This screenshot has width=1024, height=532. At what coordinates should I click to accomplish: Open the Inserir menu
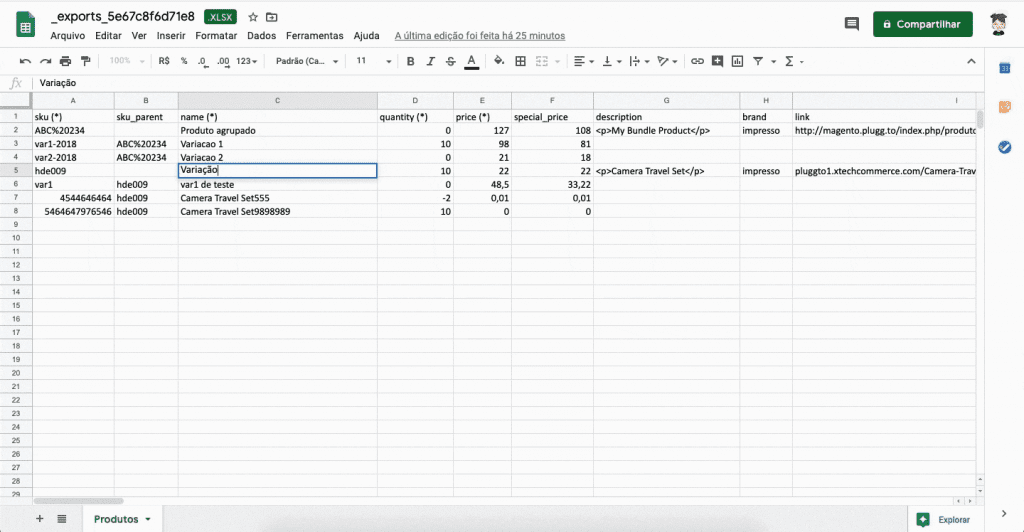(x=171, y=36)
